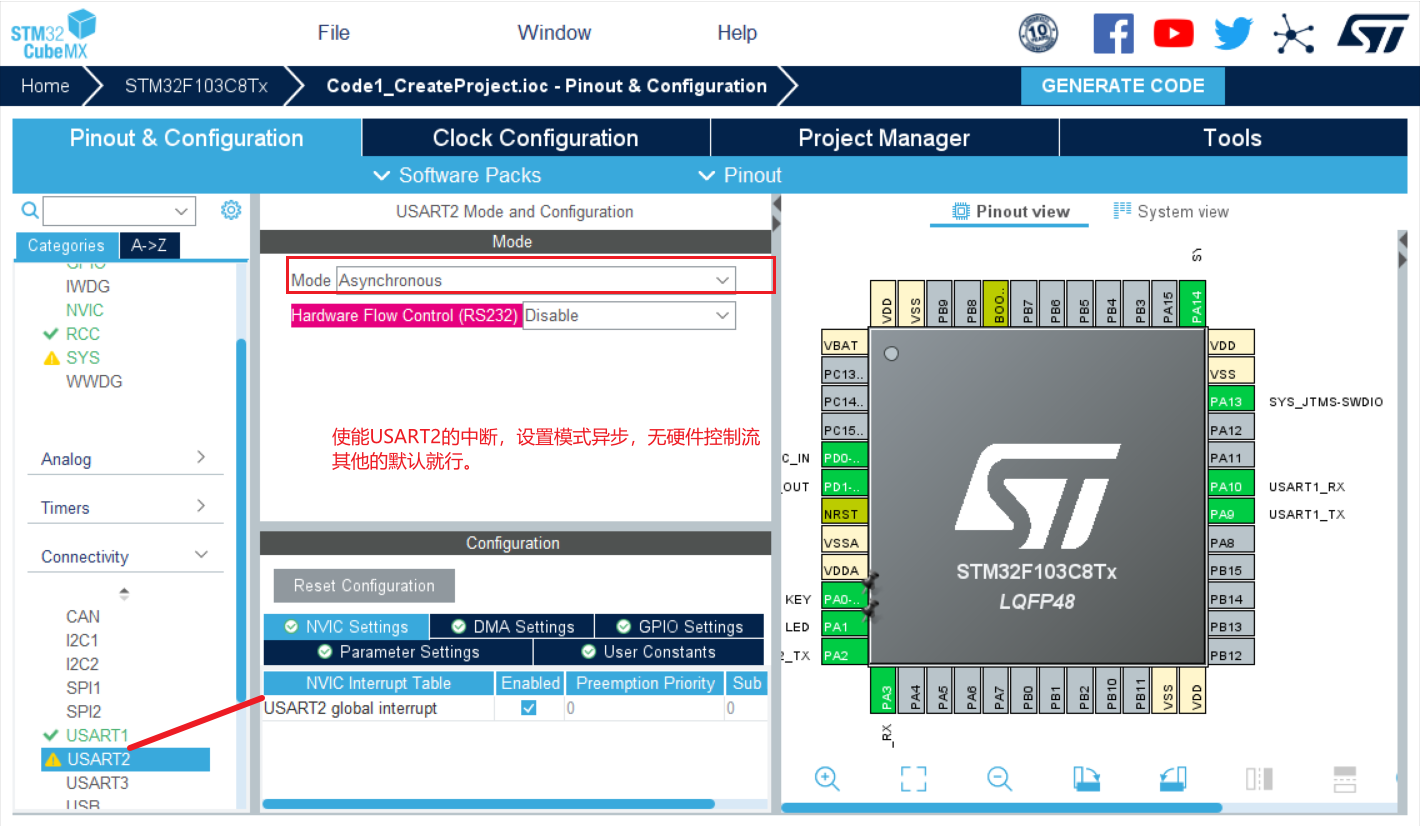Select the Pinout & Configuration tab

point(187,138)
